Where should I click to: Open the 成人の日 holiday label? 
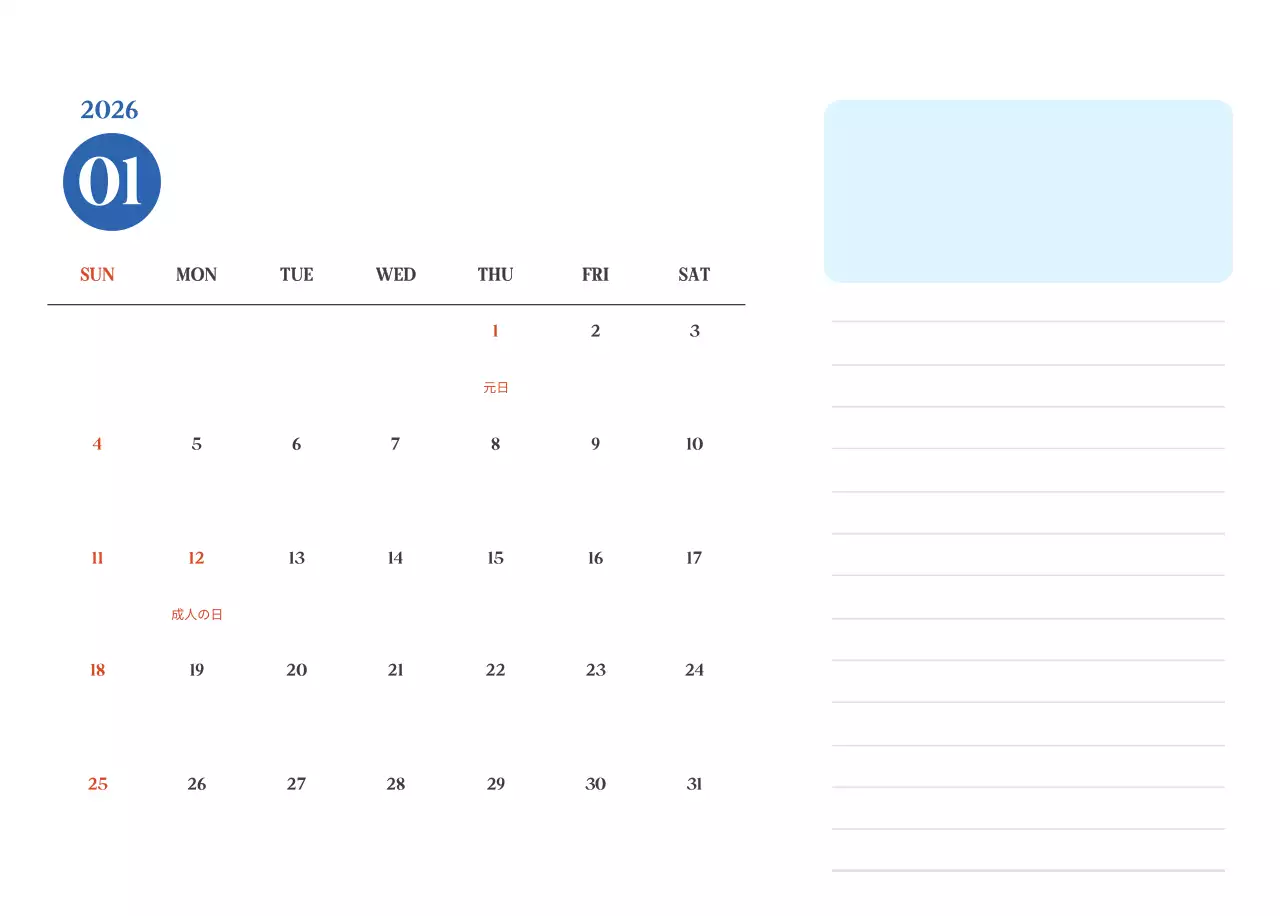pos(197,615)
